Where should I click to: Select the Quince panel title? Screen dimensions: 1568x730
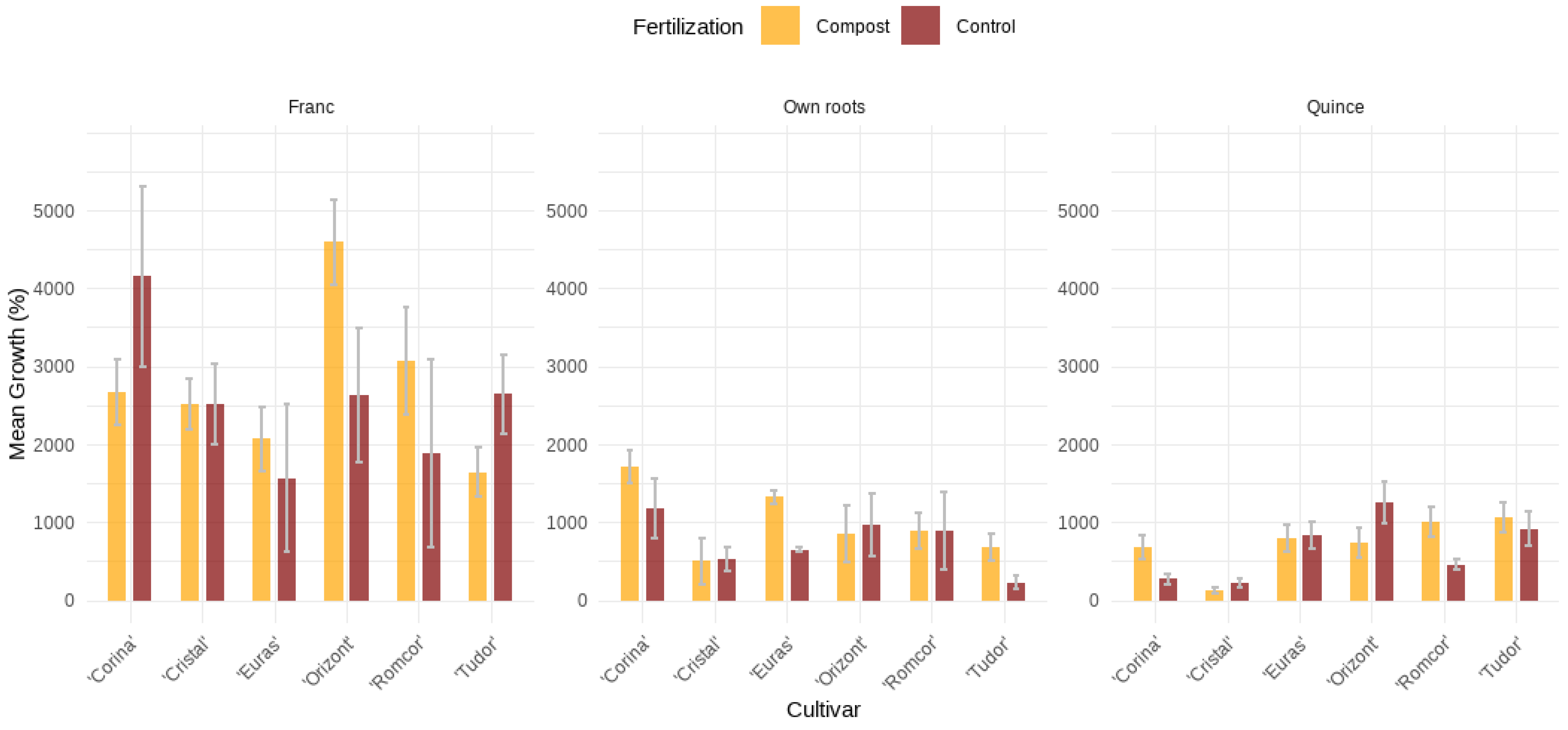coord(1335,107)
